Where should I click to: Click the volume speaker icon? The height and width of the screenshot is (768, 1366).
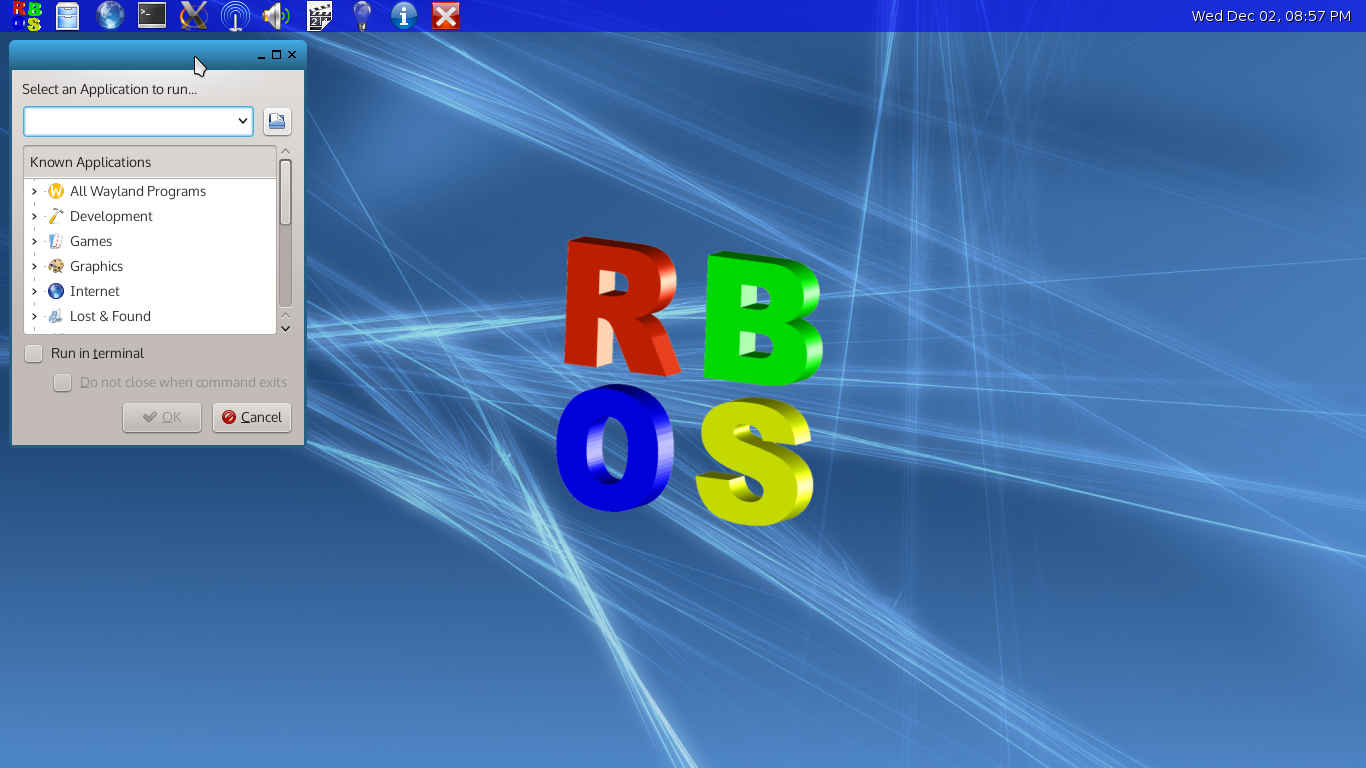[x=276, y=16]
